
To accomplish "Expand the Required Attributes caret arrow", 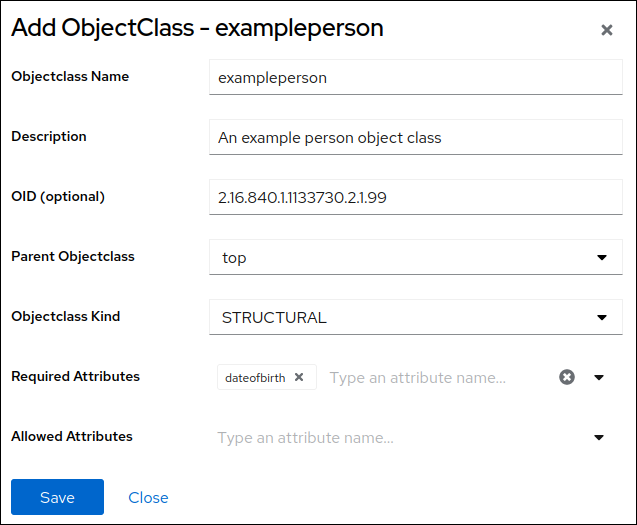I will [600, 377].
